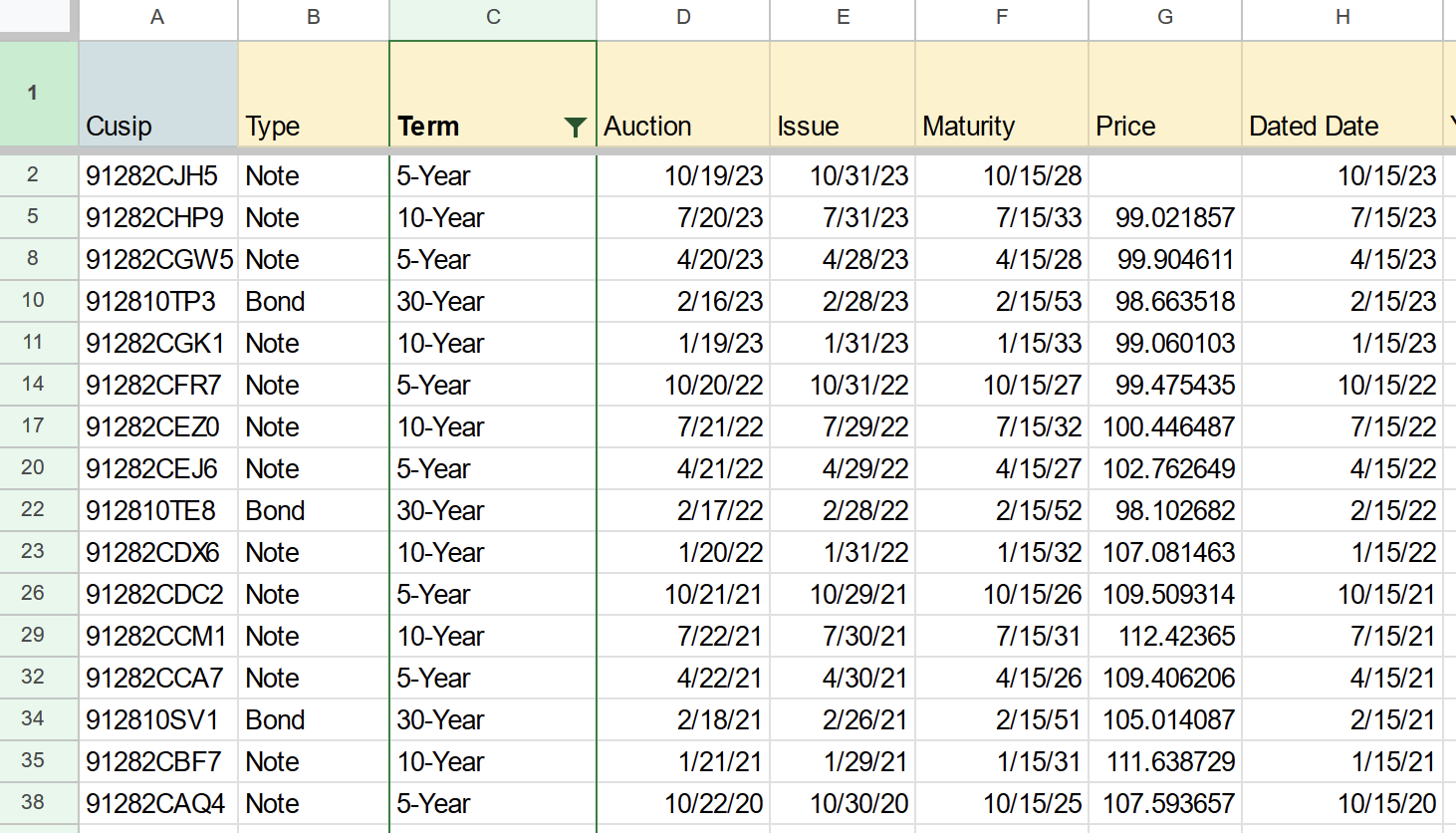Screen dimensions: 1456x833
Task: Select cell containing 91282CDC2
Action: (x=157, y=594)
